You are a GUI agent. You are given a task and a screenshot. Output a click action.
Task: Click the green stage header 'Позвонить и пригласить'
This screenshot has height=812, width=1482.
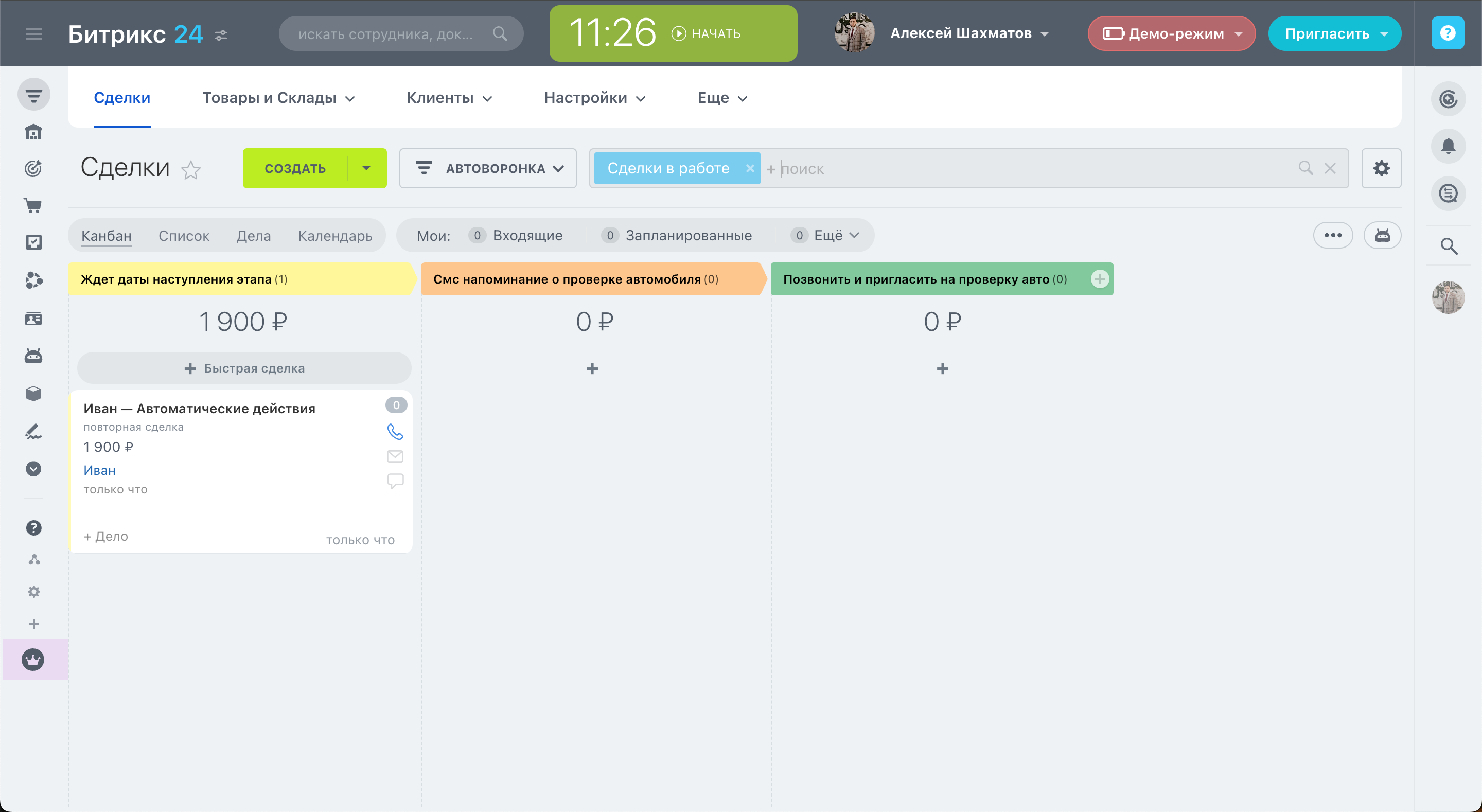[x=921, y=279]
